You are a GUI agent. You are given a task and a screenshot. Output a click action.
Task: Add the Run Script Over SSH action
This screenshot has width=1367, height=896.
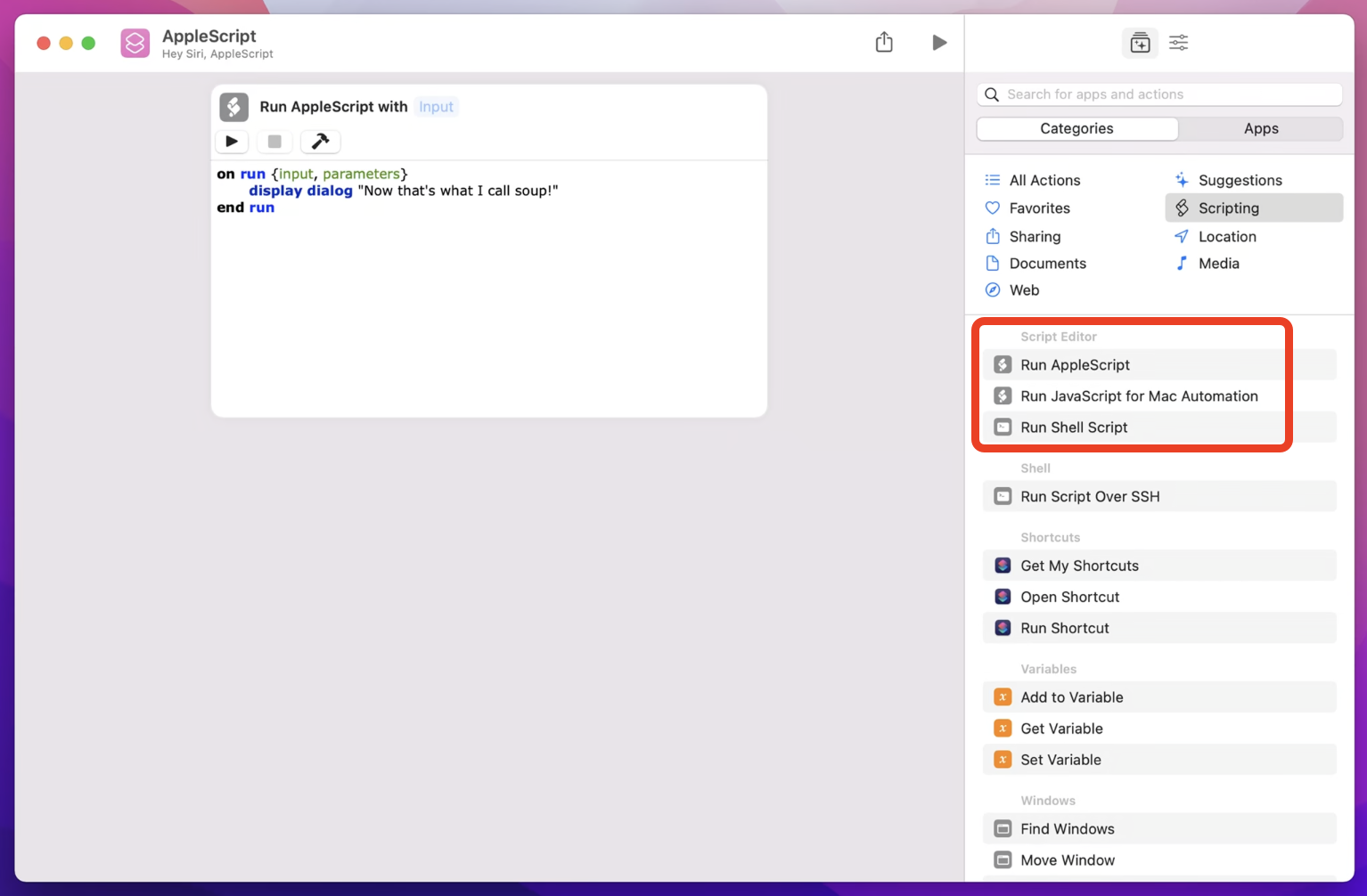[1159, 496]
